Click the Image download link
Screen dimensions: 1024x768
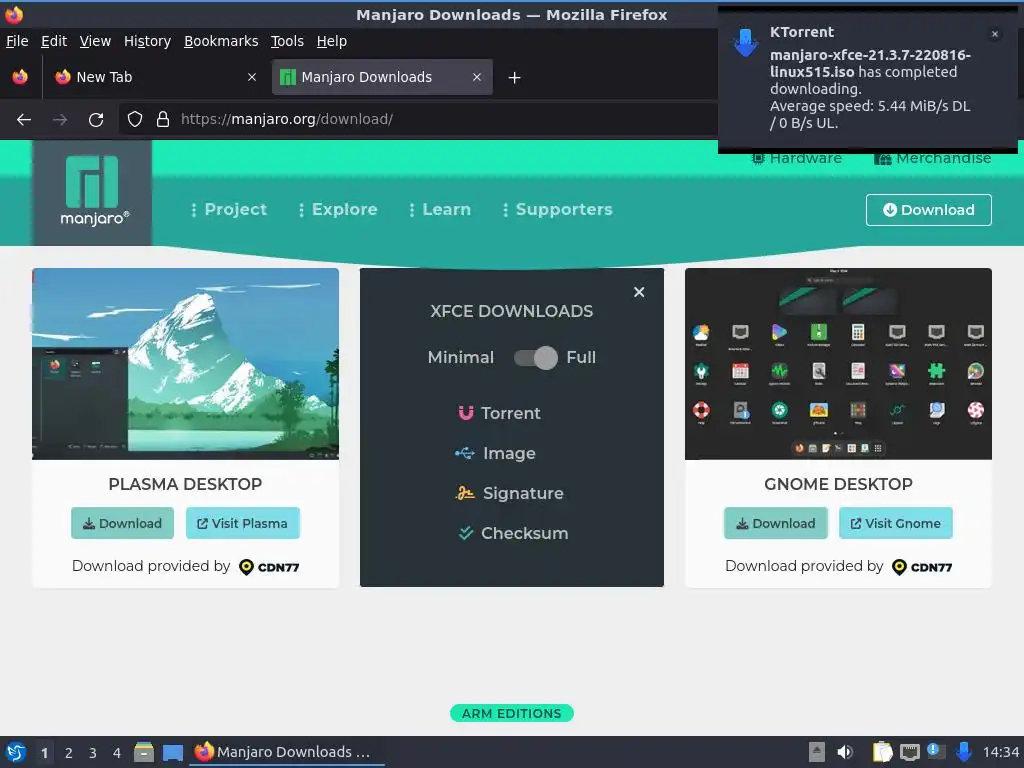pos(496,453)
